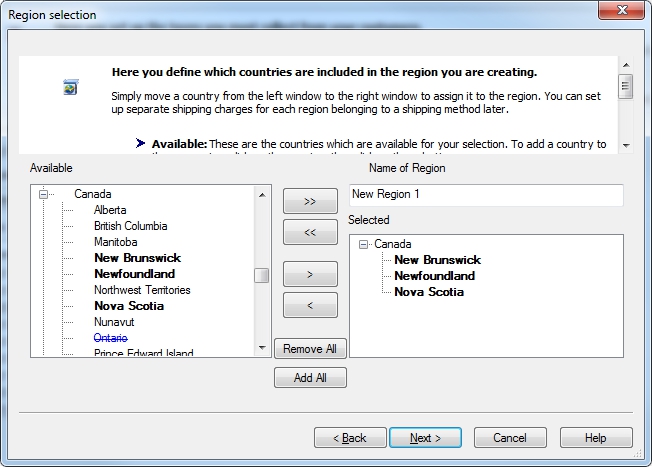Click the Name of Region text field
Screen dimensions: 652x467
coord(486,194)
